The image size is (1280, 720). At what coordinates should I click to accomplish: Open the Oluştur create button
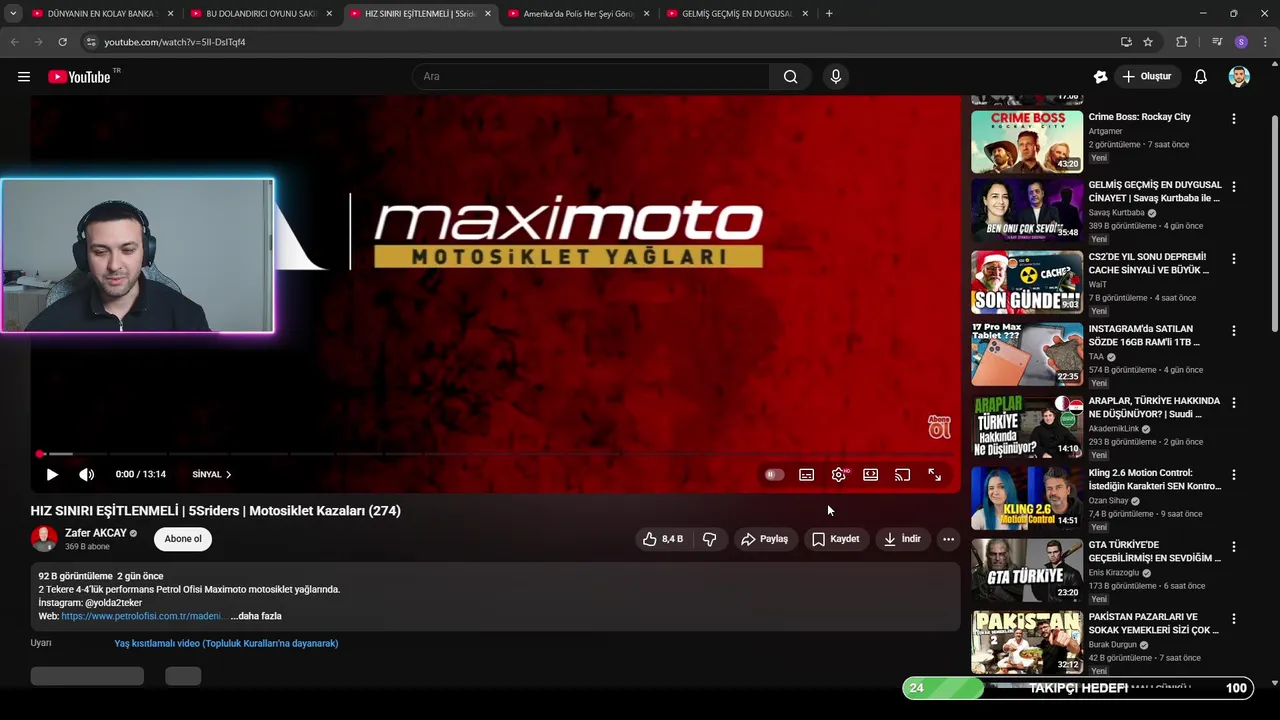1147,77
